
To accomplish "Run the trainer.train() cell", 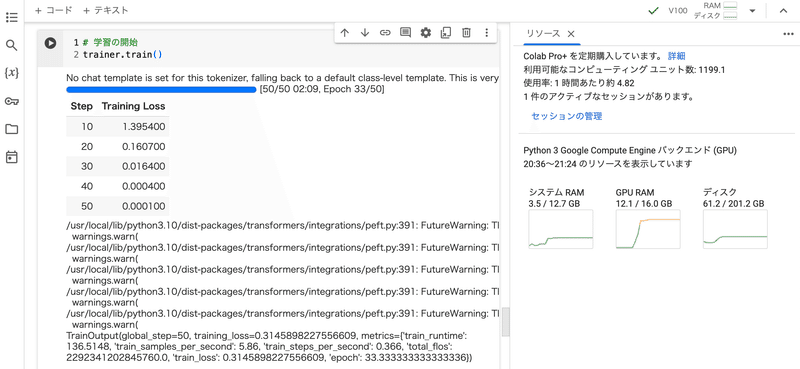I will [x=50, y=43].
